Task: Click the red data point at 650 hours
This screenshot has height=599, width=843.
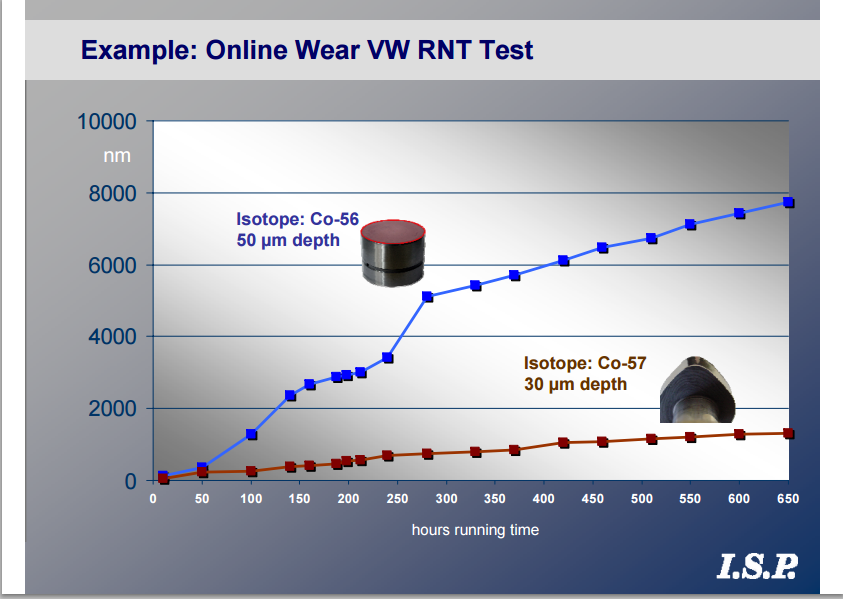Action: [x=789, y=433]
